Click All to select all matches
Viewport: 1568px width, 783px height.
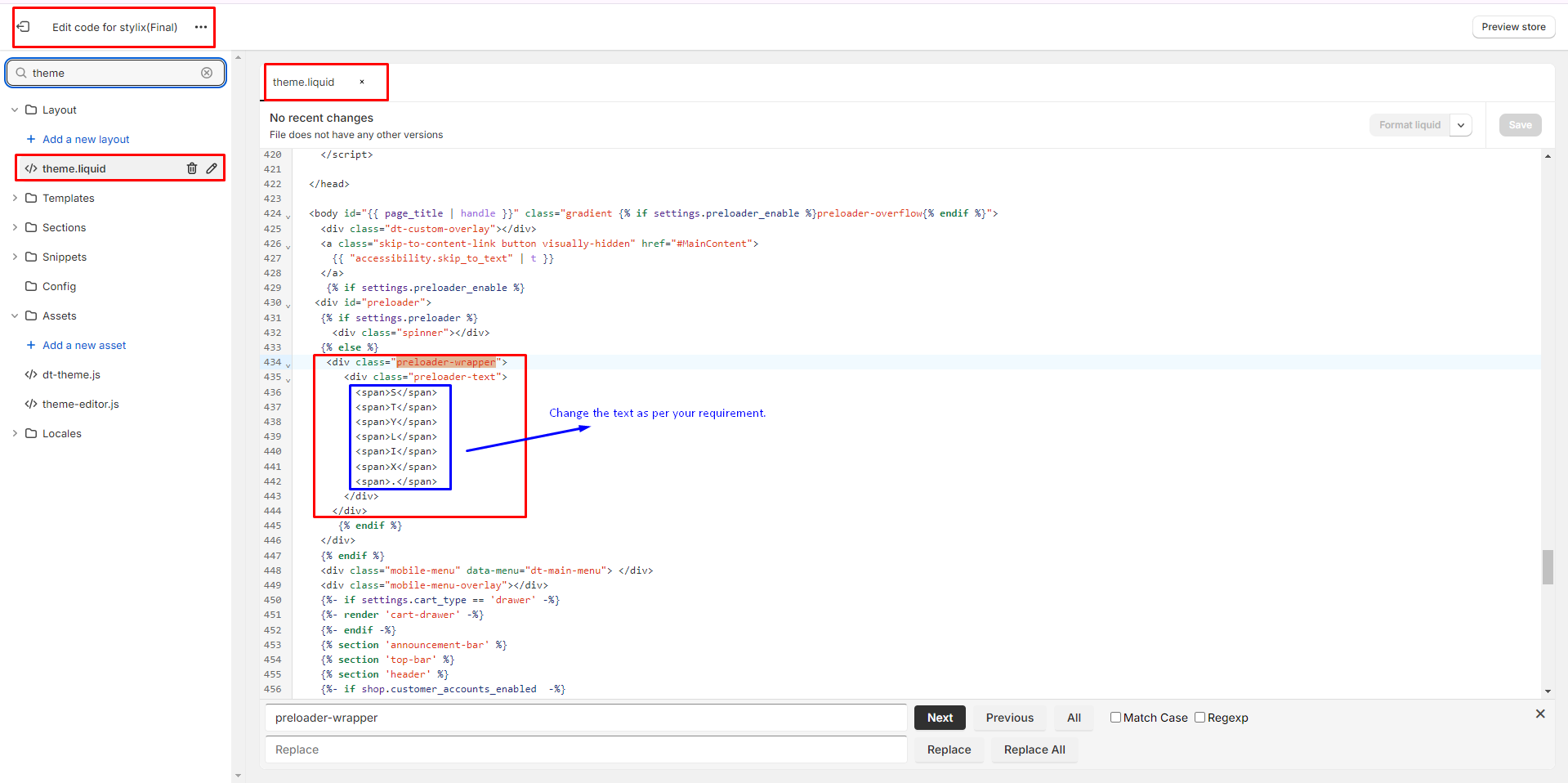(x=1074, y=718)
